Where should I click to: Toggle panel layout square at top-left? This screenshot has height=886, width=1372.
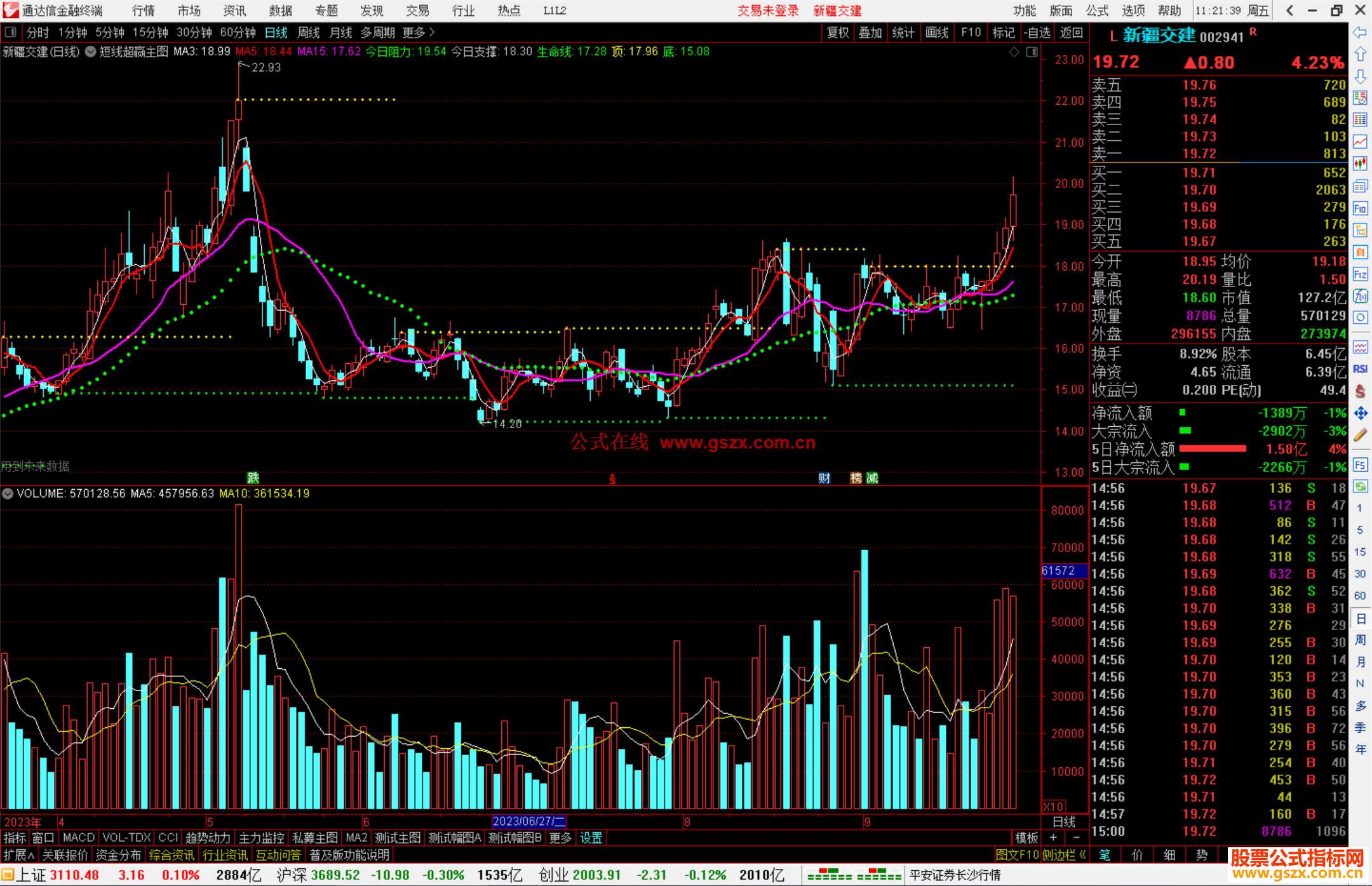(x=10, y=32)
